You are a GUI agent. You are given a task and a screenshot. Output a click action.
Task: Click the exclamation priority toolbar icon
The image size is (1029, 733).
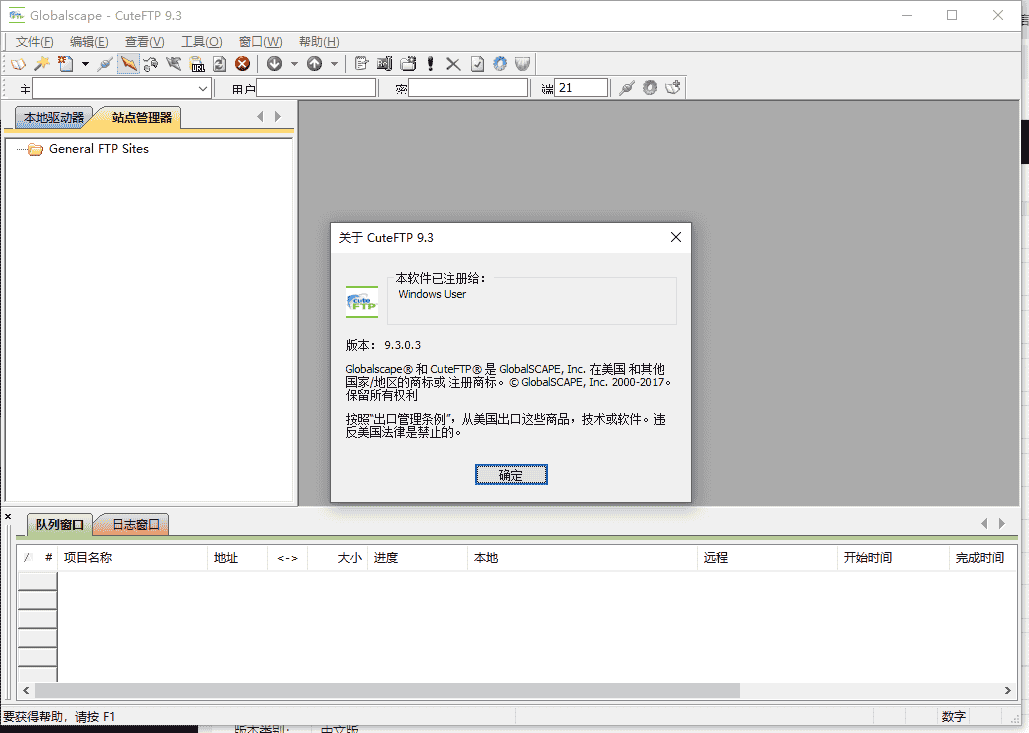429,63
